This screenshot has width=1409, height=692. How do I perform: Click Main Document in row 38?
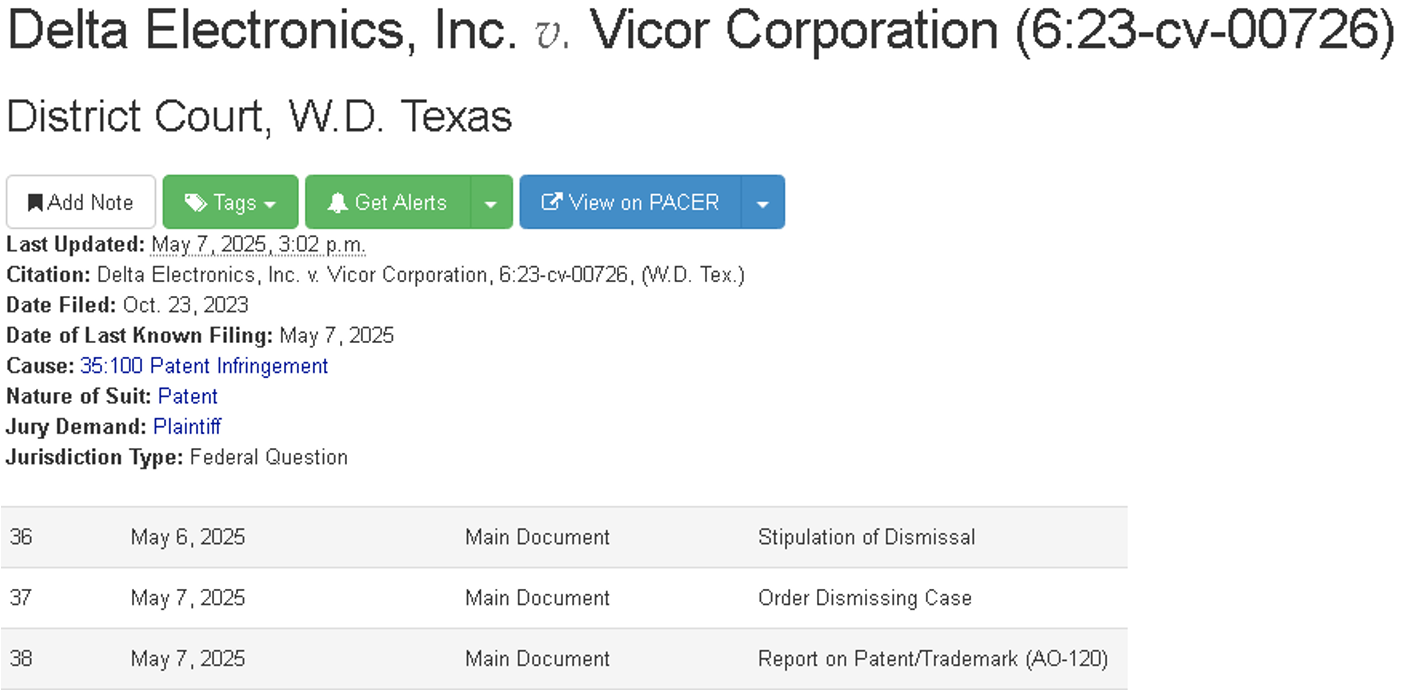pyautogui.click(x=537, y=659)
